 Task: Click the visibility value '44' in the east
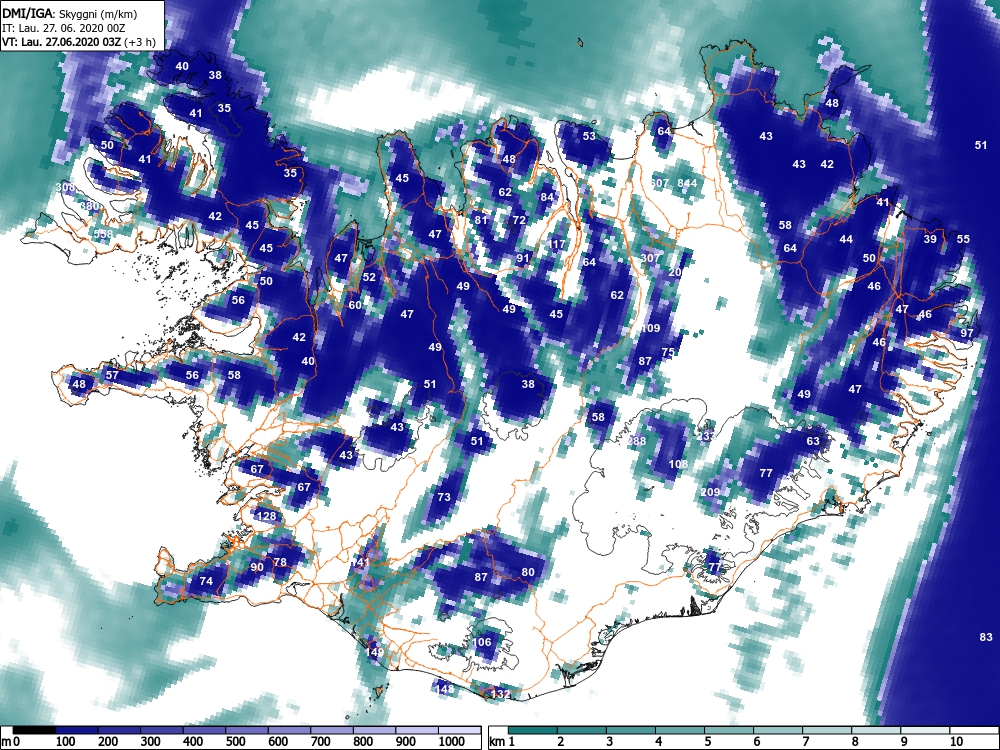tap(846, 240)
